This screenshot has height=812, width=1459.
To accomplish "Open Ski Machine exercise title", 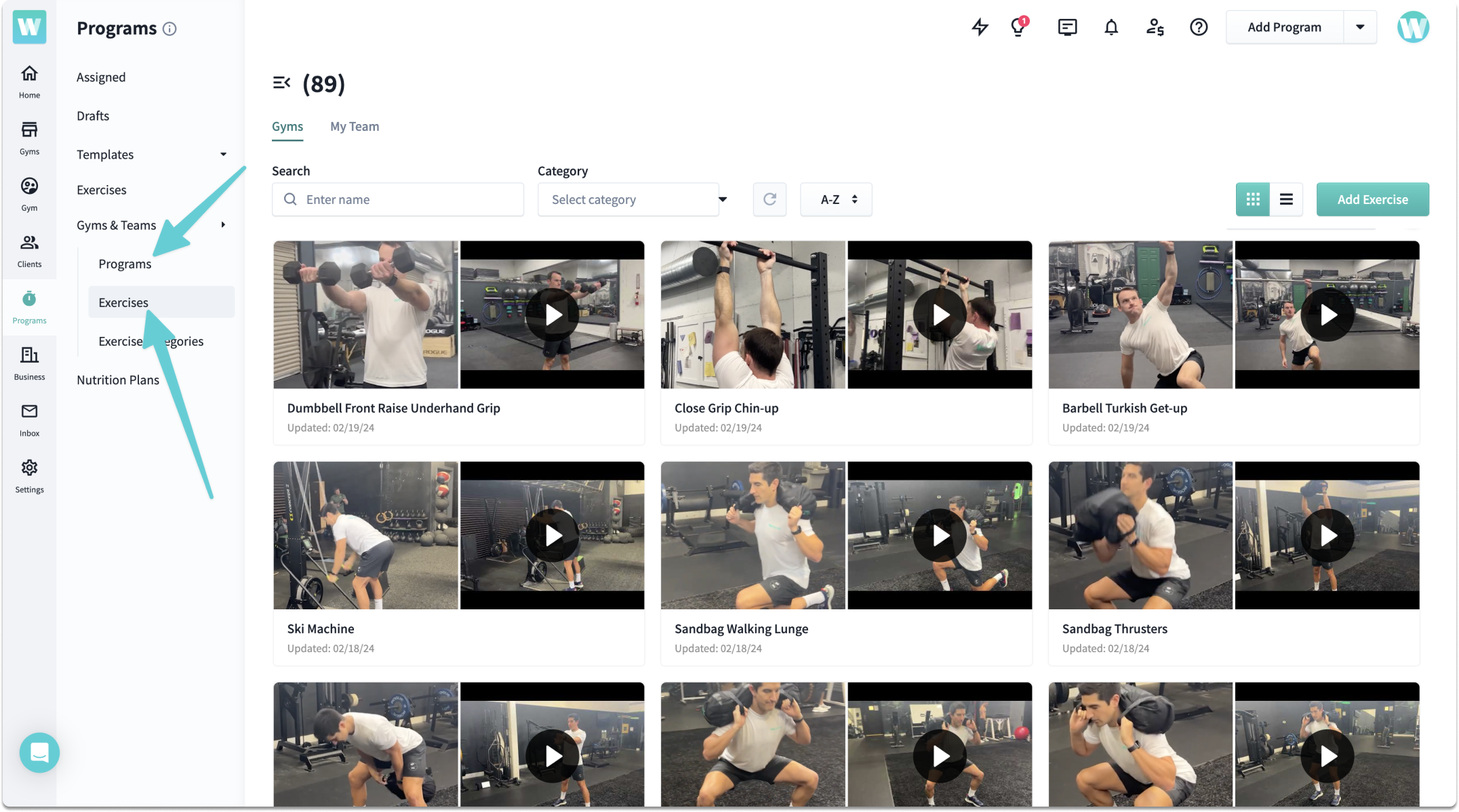I will (x=321, y=629).
